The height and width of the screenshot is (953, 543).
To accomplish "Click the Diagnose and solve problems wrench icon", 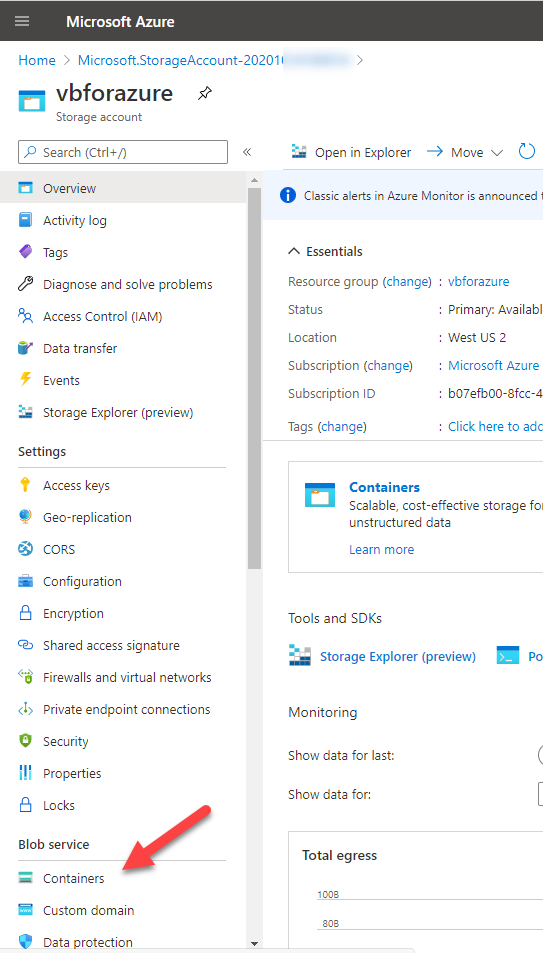I will pos(25,284).
